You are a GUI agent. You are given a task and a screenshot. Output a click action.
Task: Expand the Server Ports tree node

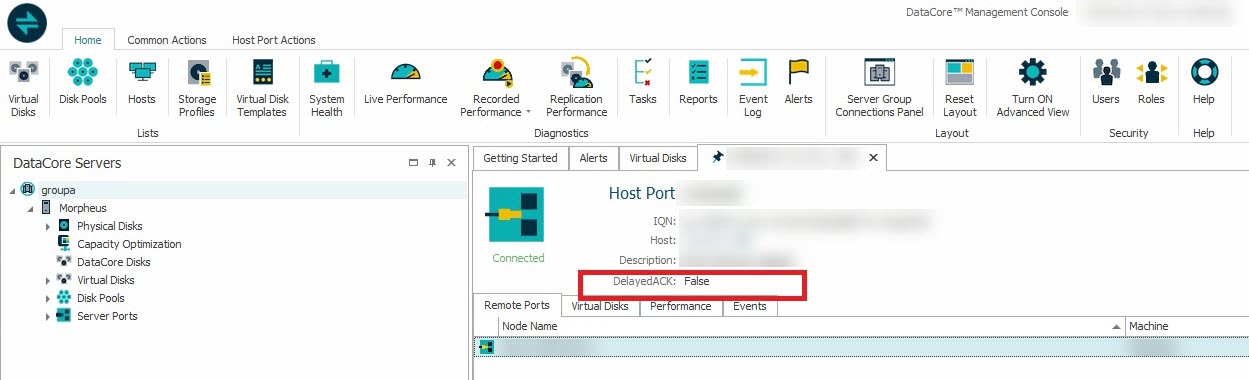(47, 316)
